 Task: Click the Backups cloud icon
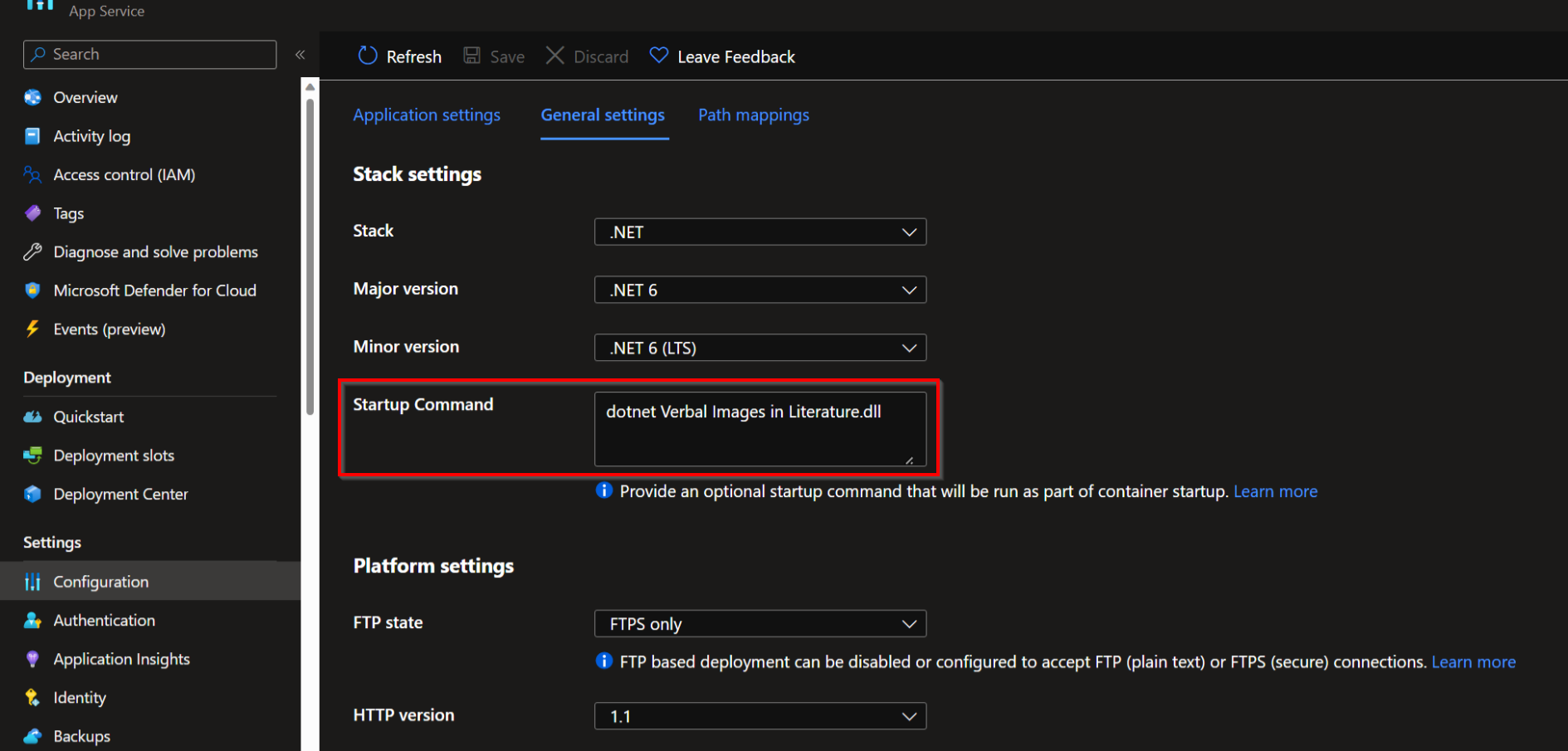tap(32, 736)
